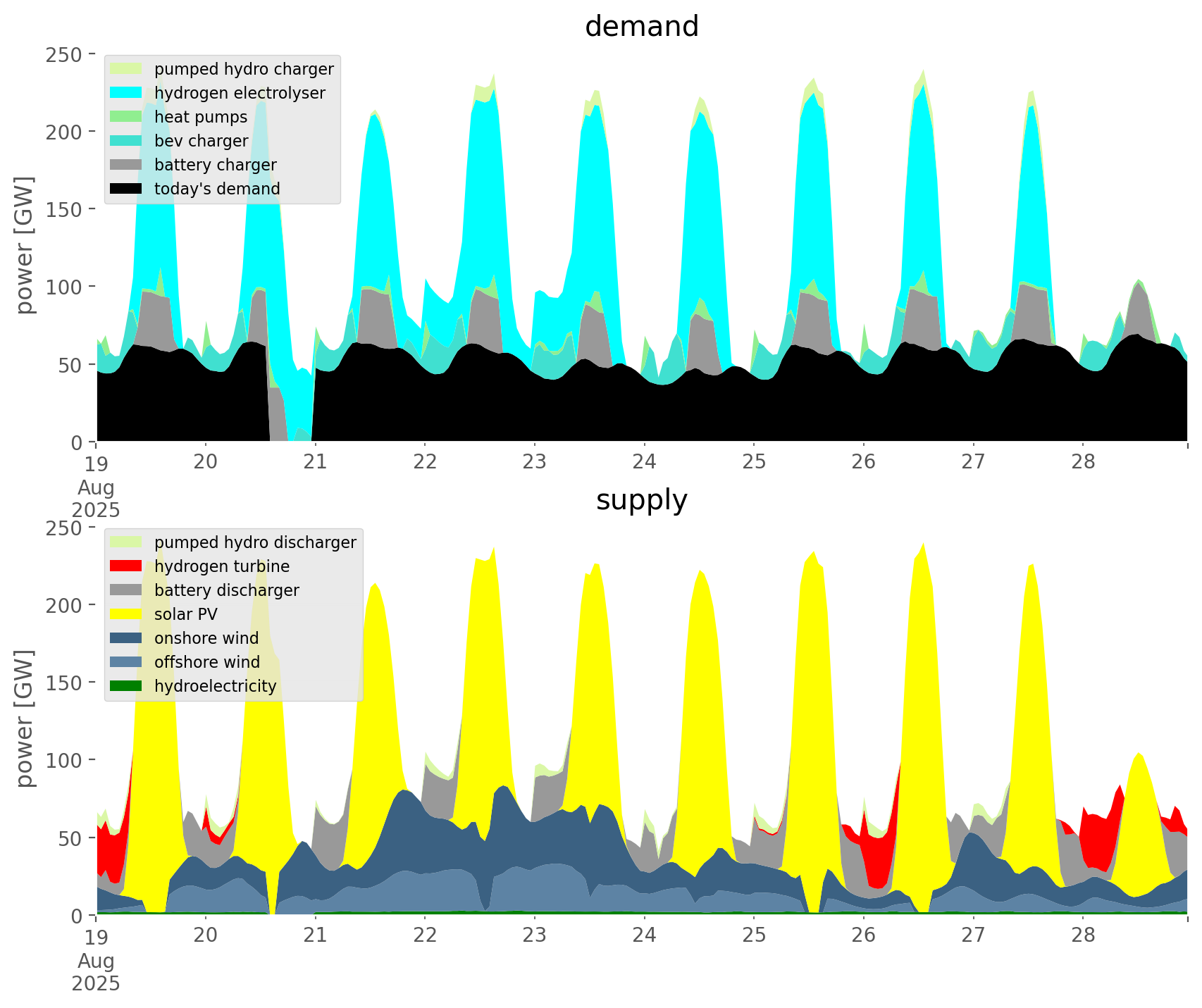The width and height of the screenshot is (1202, 1008).
Task: Click the pumped hydro discharger legend label
Action: click(x=255, y=542)
